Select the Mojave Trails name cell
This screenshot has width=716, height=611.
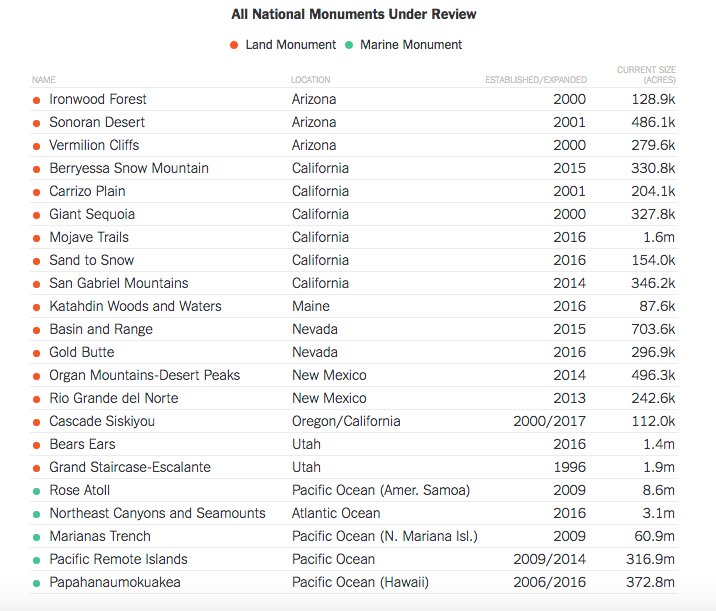pyautogui.click(x=89, y=237)
